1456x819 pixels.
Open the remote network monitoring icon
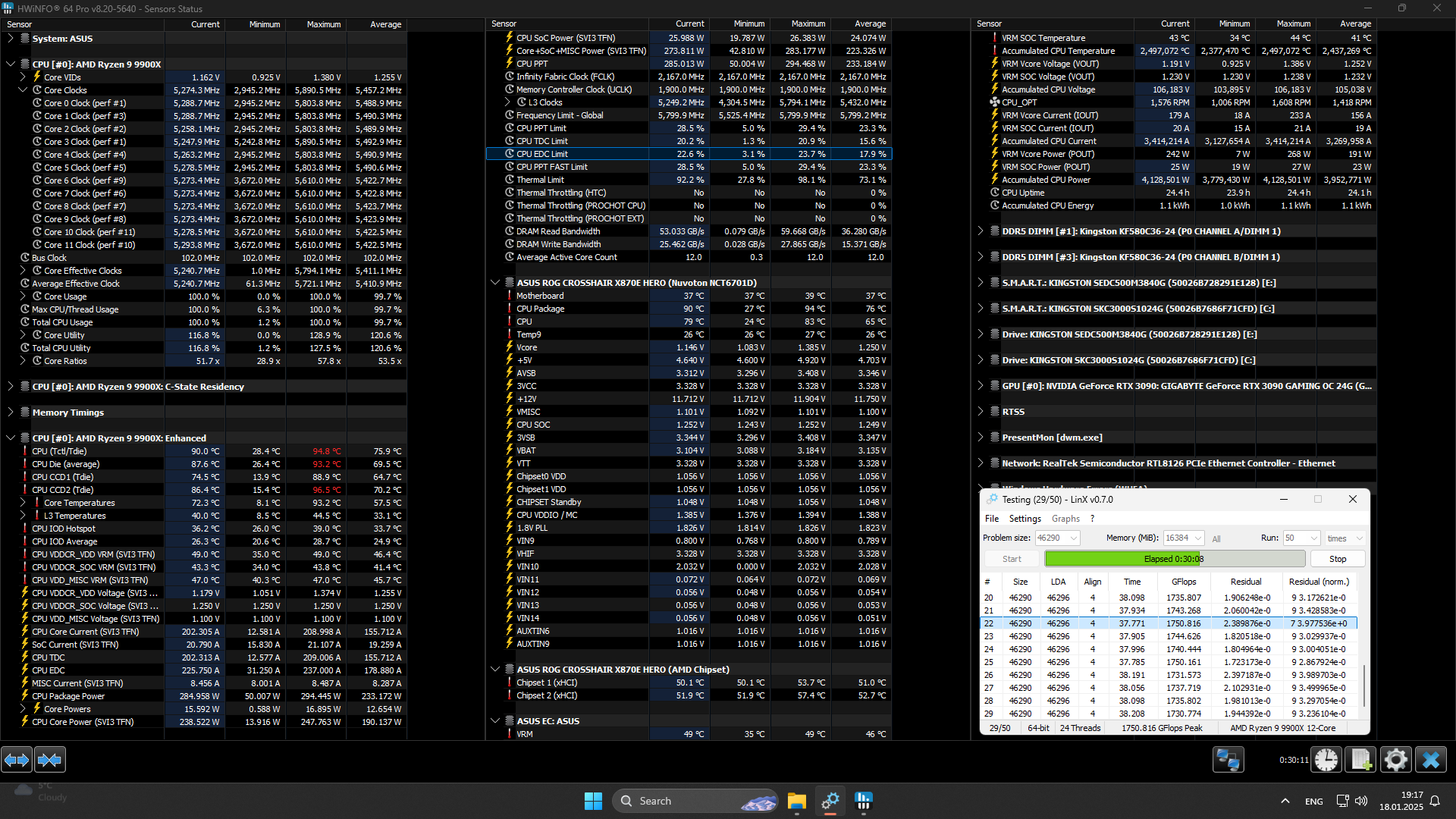pos(1228,759)
